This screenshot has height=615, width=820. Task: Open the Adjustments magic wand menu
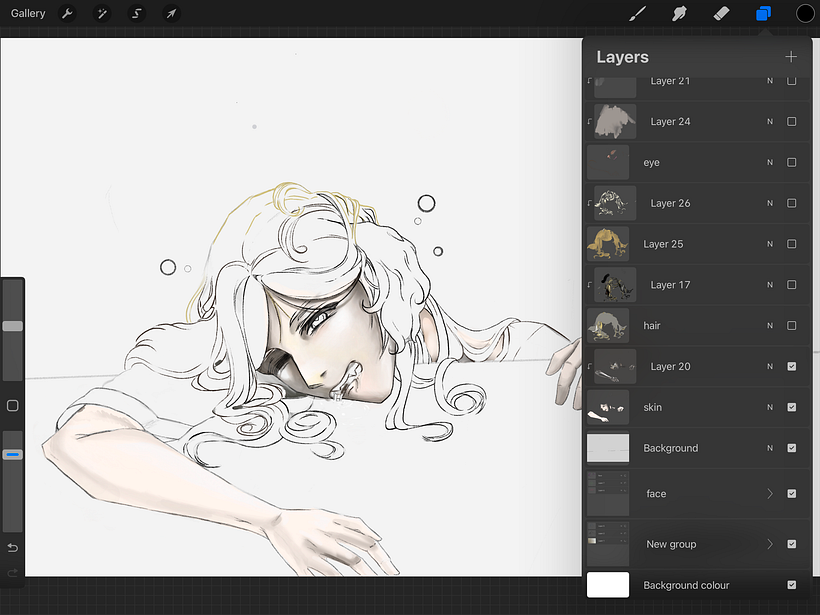[102, 14]
